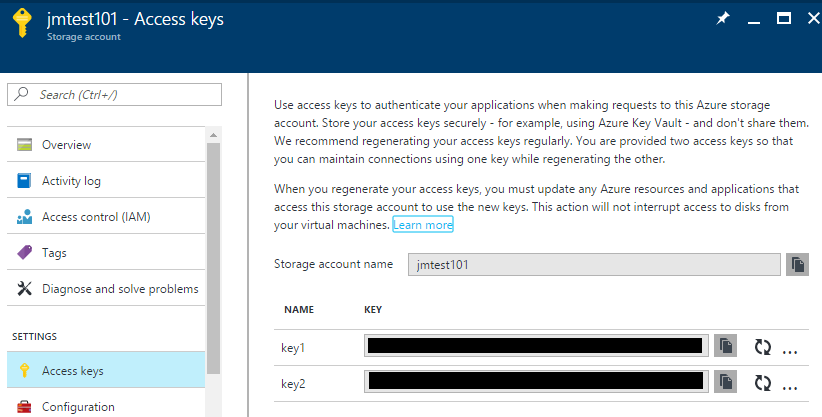The height and width of the screenshot is (417, 822).
Task: Click the sidebar vertical scrollbar thumb
Action: (x=213, y=258)
